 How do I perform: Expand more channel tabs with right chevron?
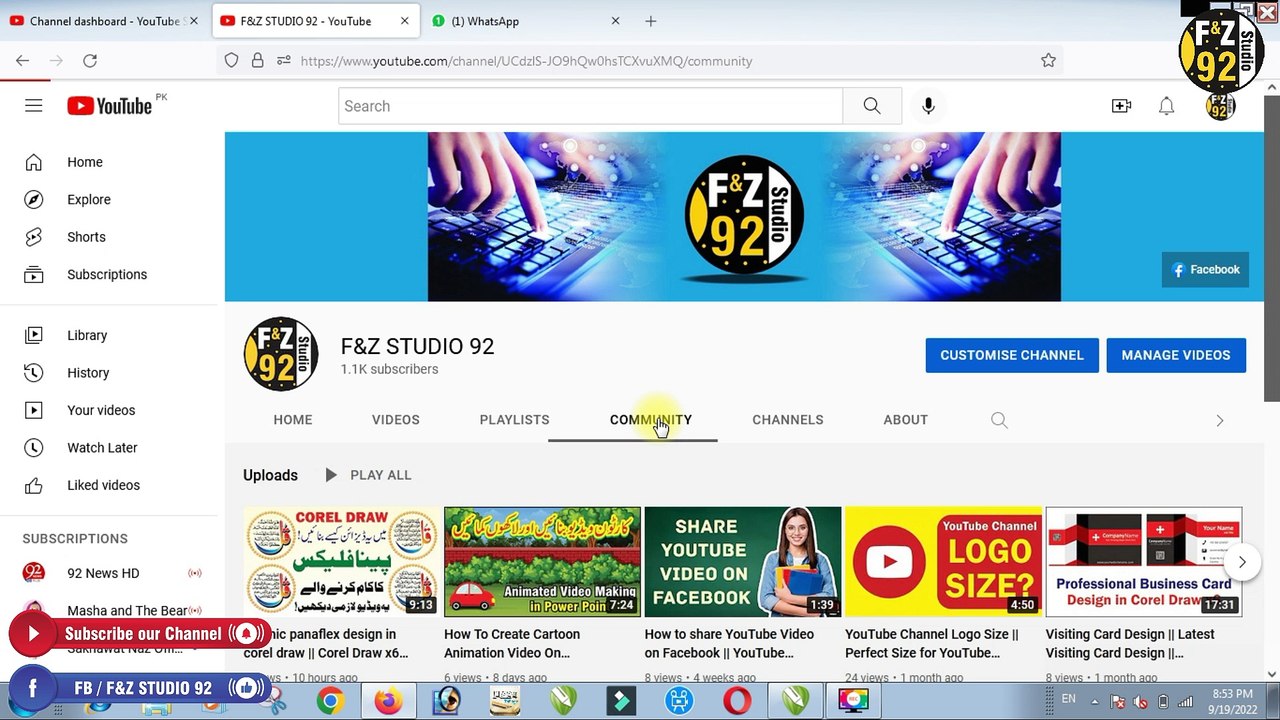1220,420
